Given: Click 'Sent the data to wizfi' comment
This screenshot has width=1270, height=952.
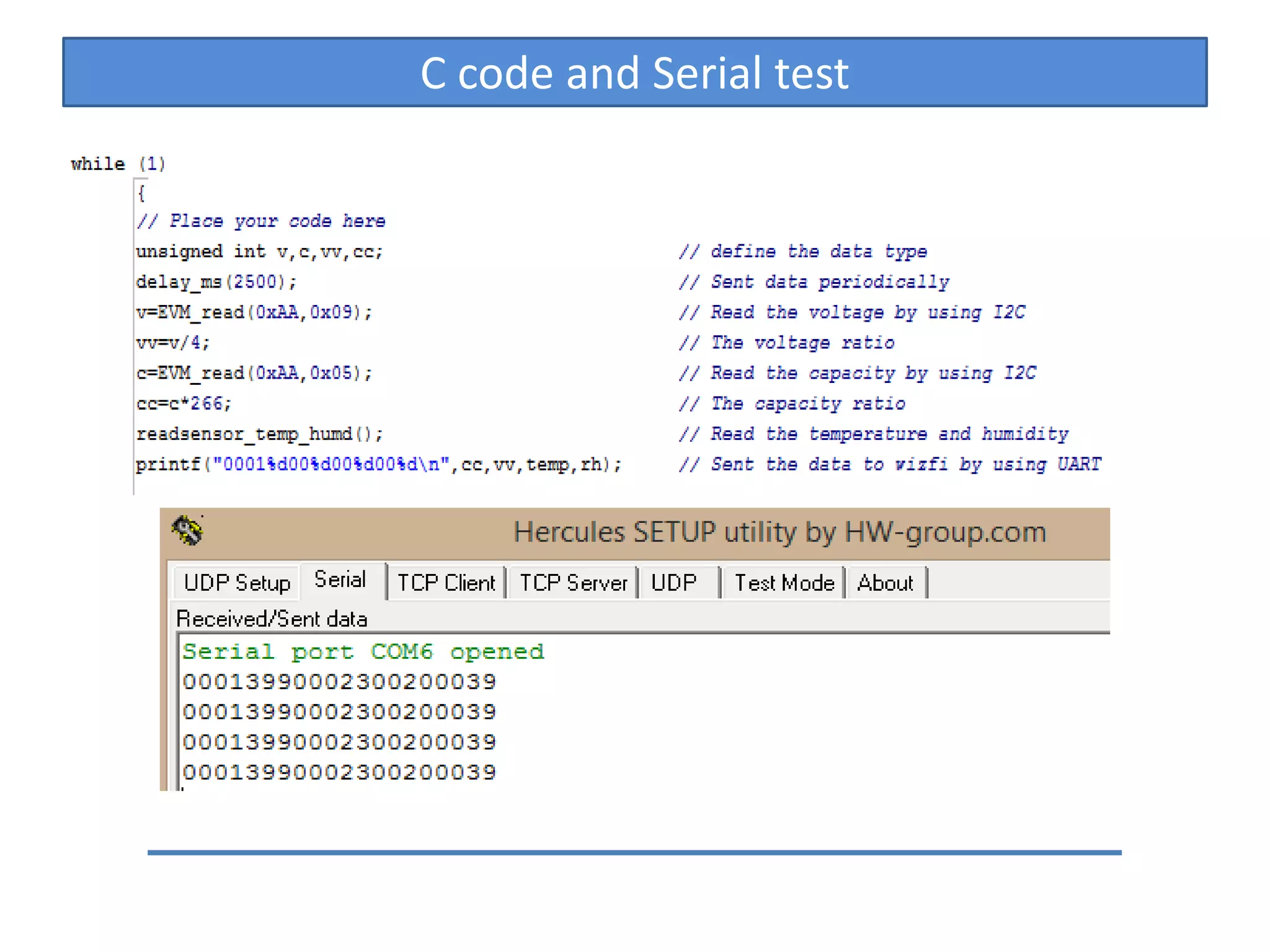Looking at the screenshot, I should [x=890, y=464].
